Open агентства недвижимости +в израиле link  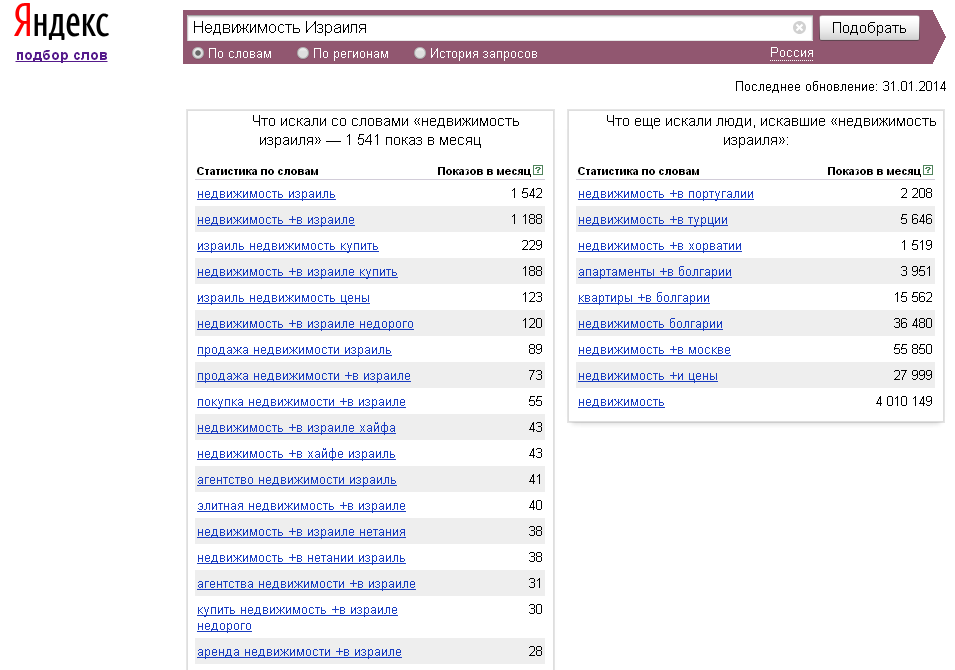coord(306,584)
